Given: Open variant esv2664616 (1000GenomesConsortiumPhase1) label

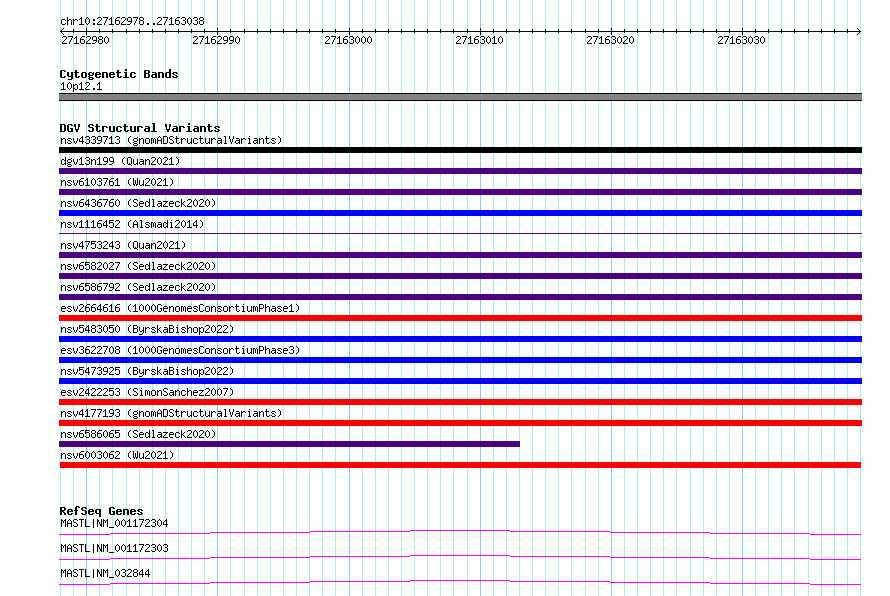Looking at the screenshot, I should (180, 308).
